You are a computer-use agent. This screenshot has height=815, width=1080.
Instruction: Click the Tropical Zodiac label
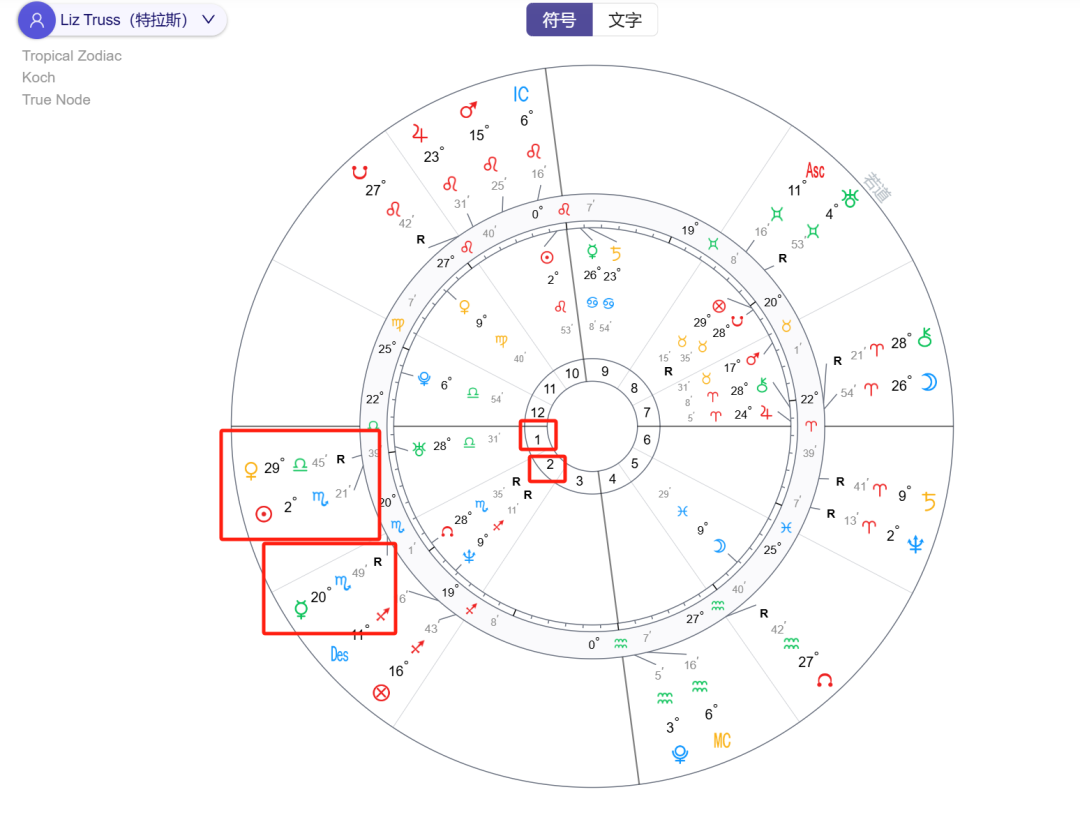tap(72, 56)
